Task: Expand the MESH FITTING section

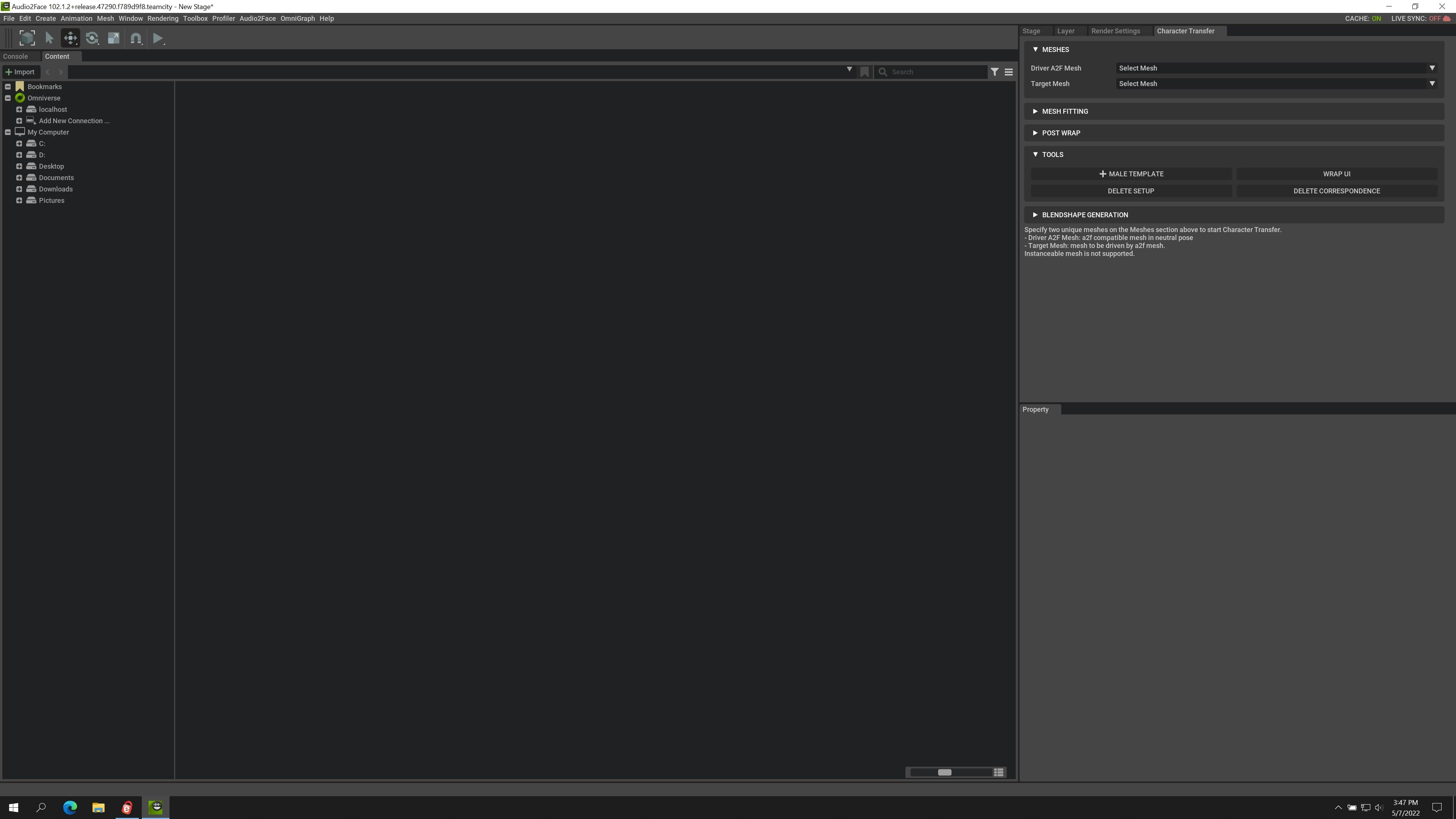Action: coord(1064,111)
